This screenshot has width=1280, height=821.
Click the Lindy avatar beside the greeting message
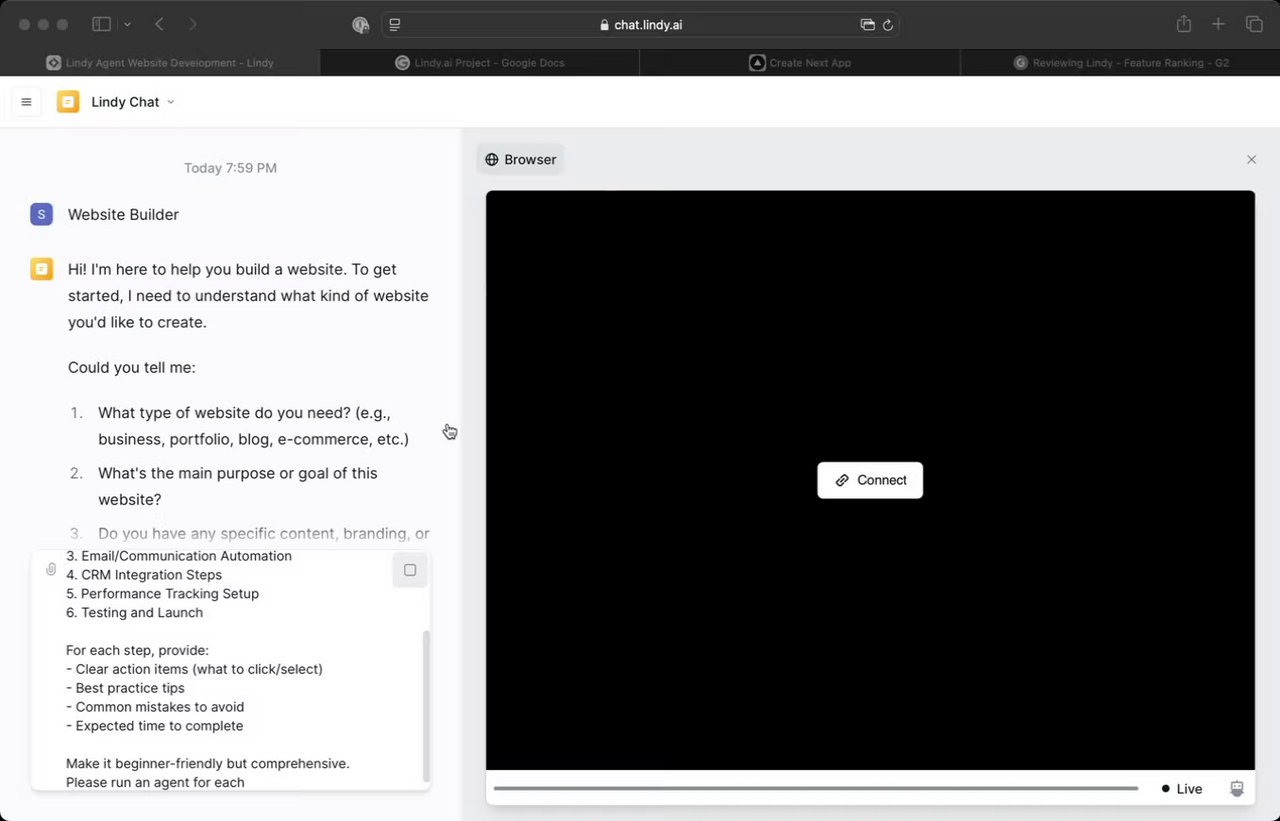(x=41, y=269)
